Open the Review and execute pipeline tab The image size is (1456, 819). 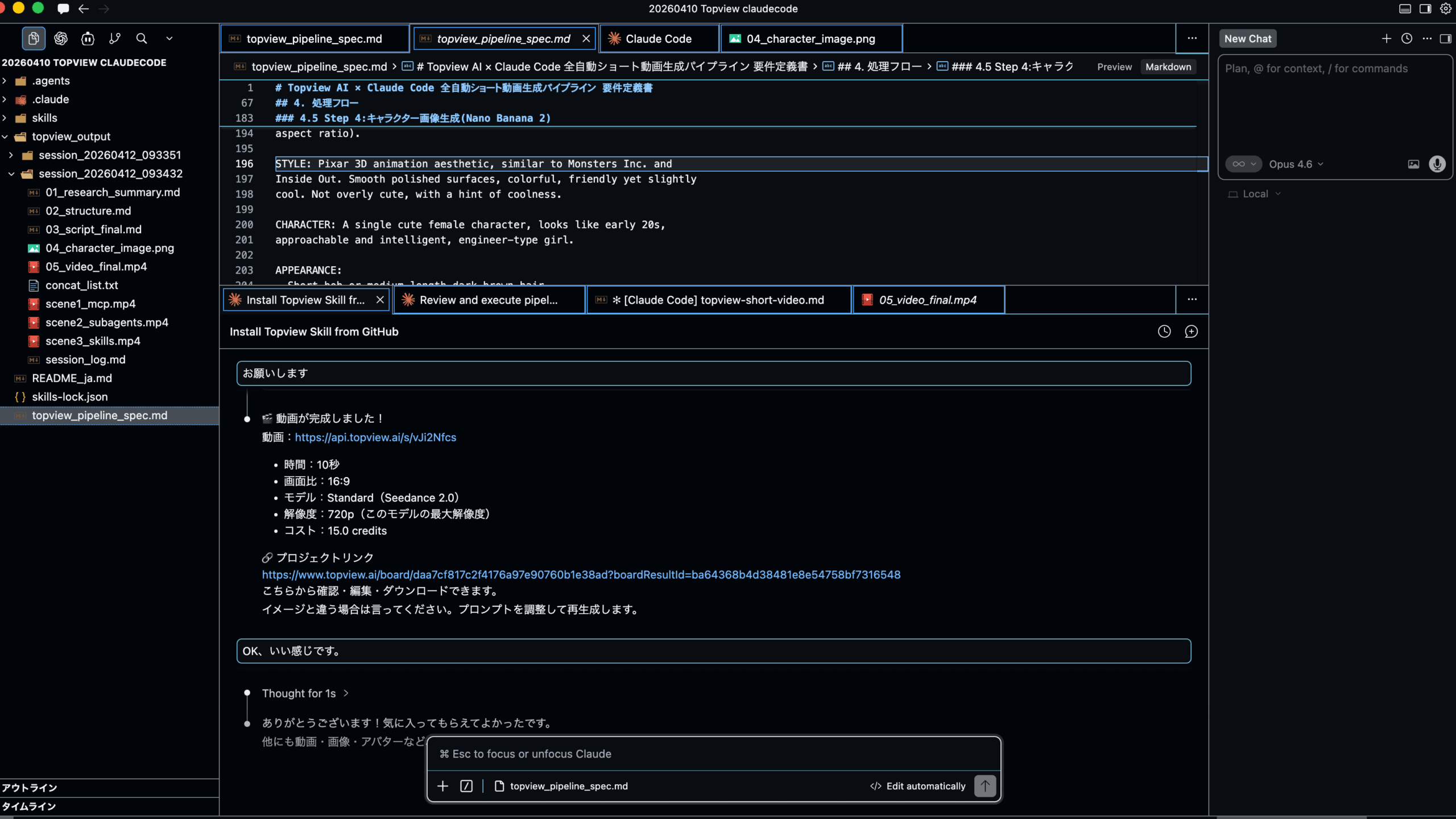(488, 300)
